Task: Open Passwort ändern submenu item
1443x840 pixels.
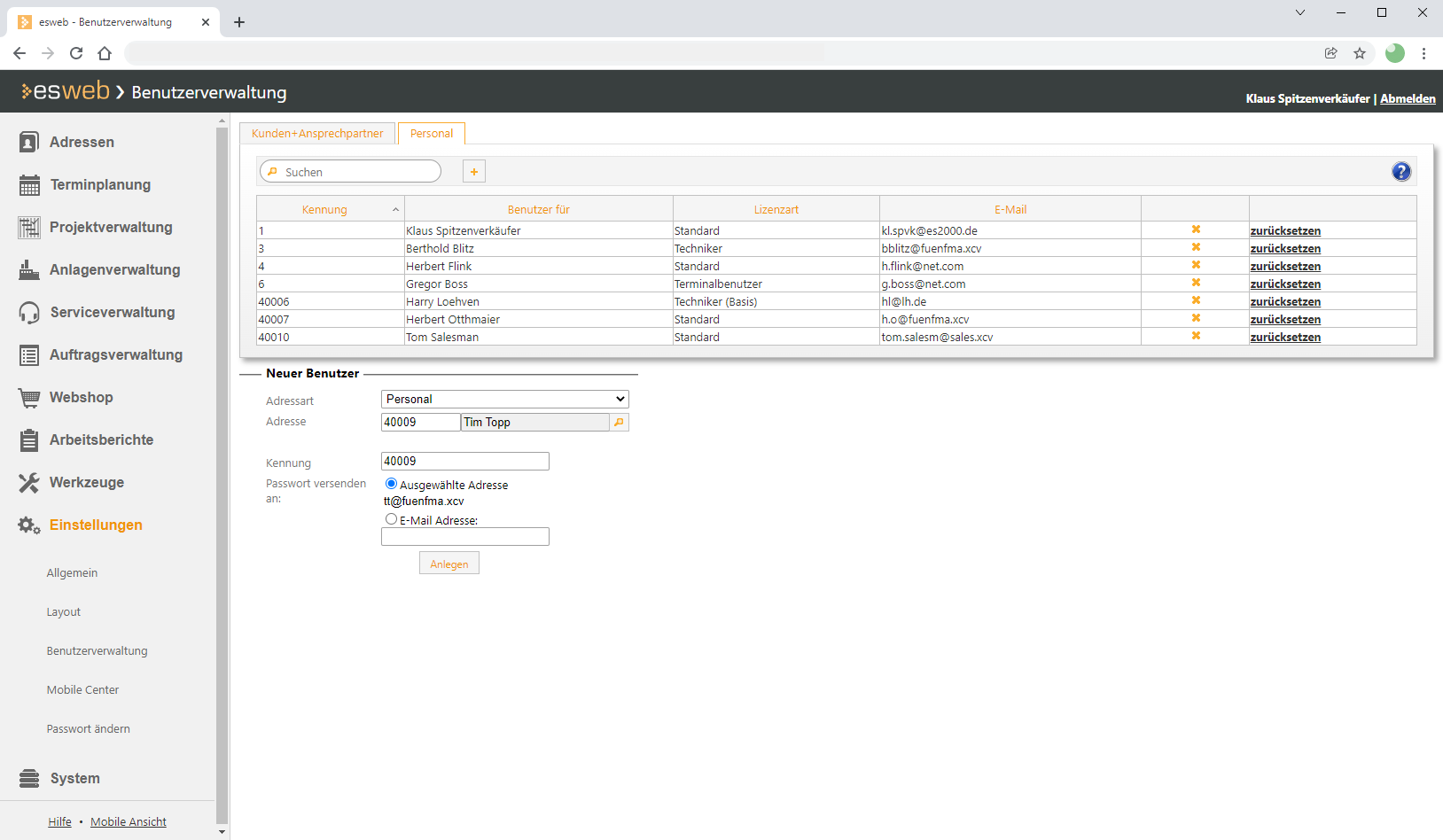Action: point(89,729)
